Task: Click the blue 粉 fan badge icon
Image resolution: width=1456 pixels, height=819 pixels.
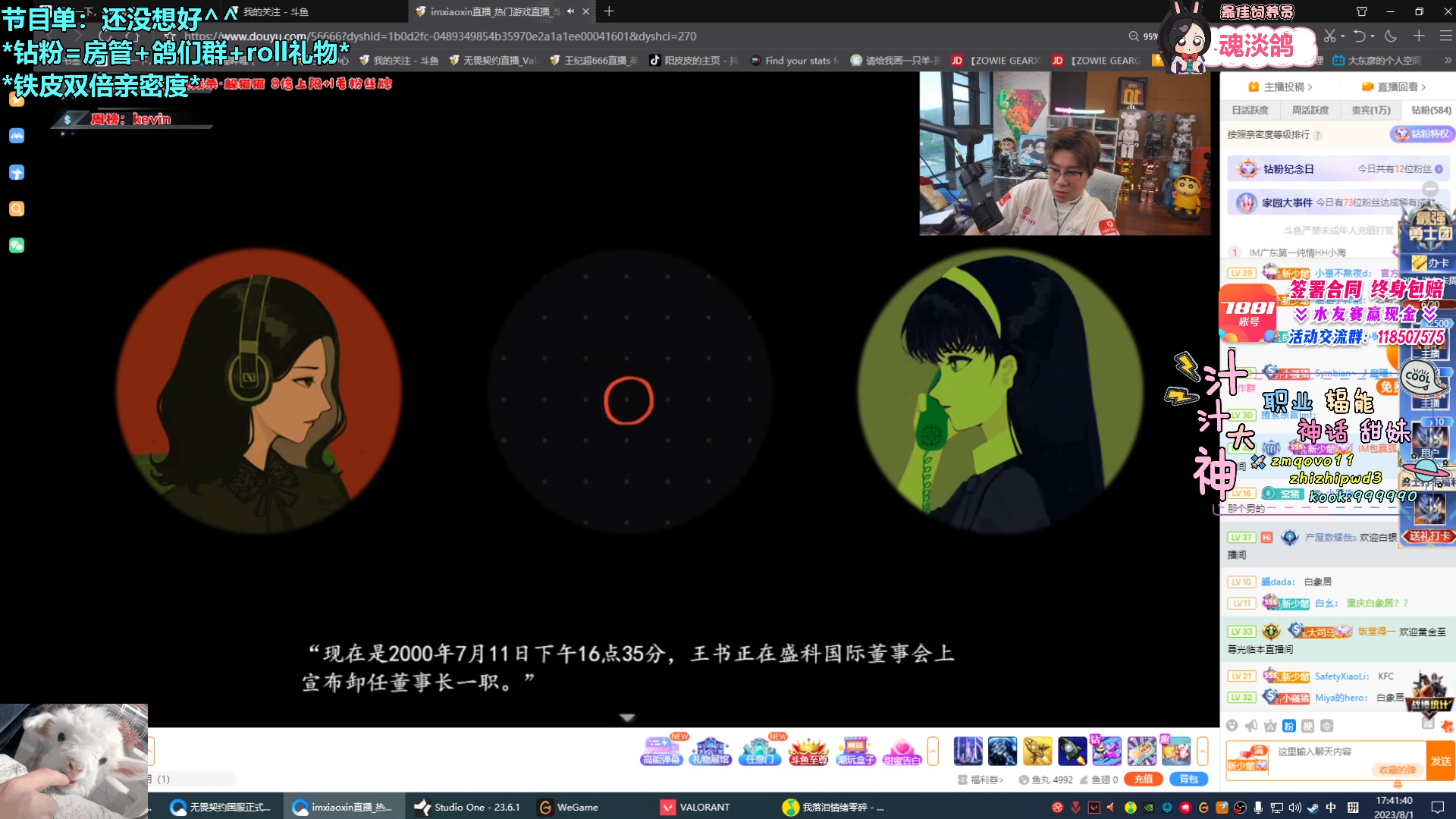Action: pos(1289,726)
